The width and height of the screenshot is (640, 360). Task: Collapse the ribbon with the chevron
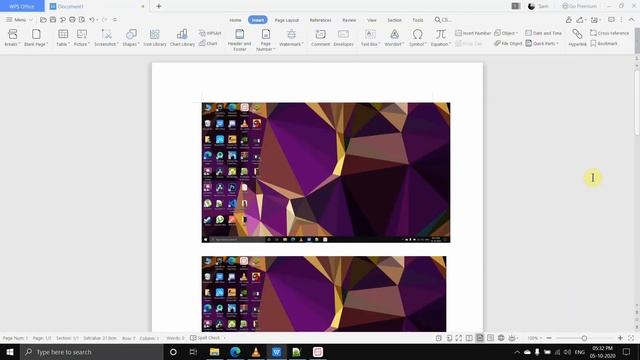[631, 20]
